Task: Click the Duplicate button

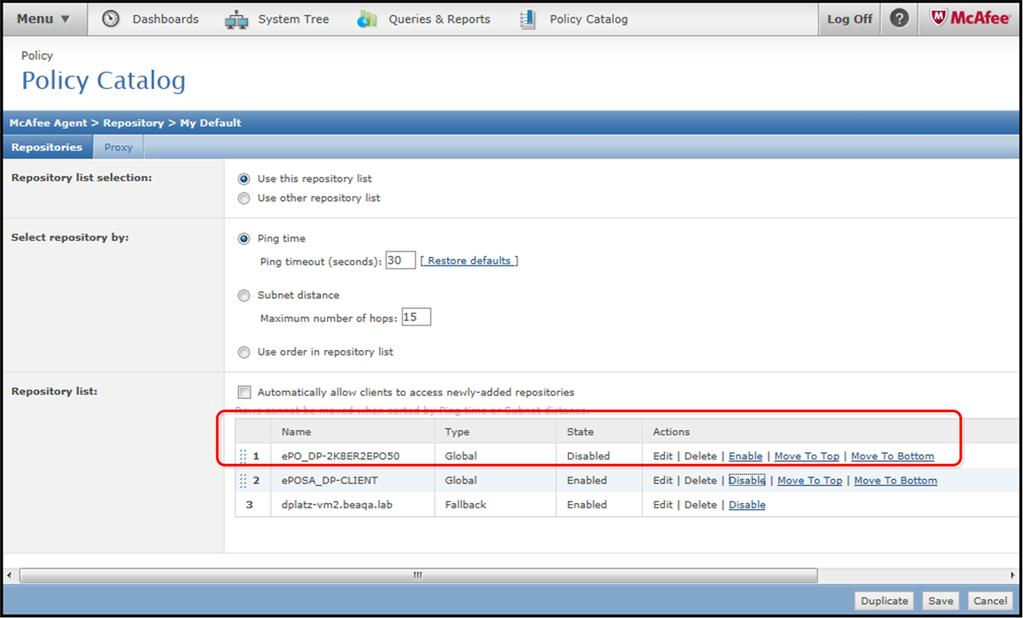Action: [x=884, y=601]
